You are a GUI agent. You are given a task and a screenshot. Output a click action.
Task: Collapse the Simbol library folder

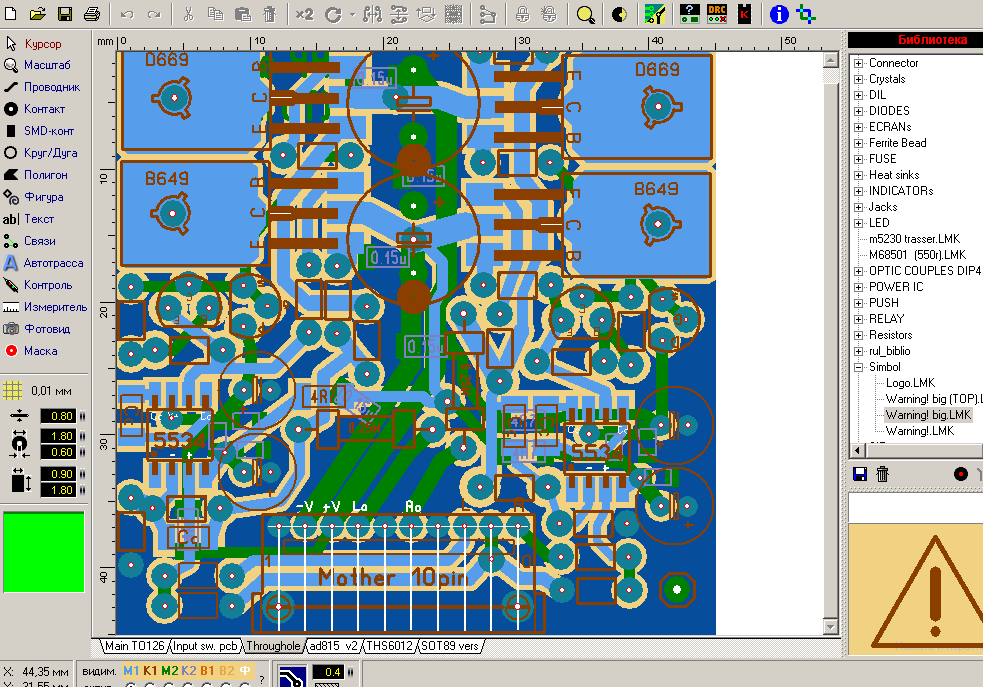click(859, 367)
